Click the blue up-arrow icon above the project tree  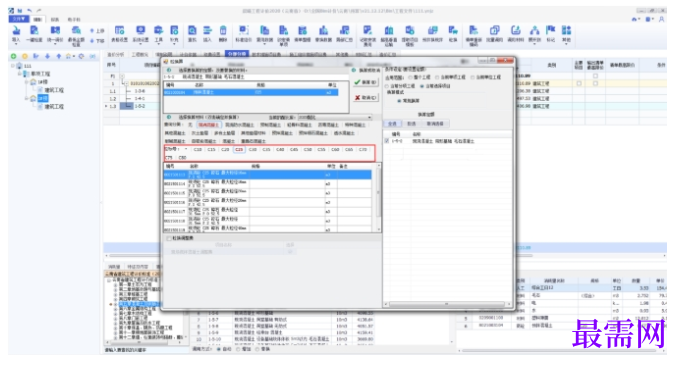click(x=59, y=56)
